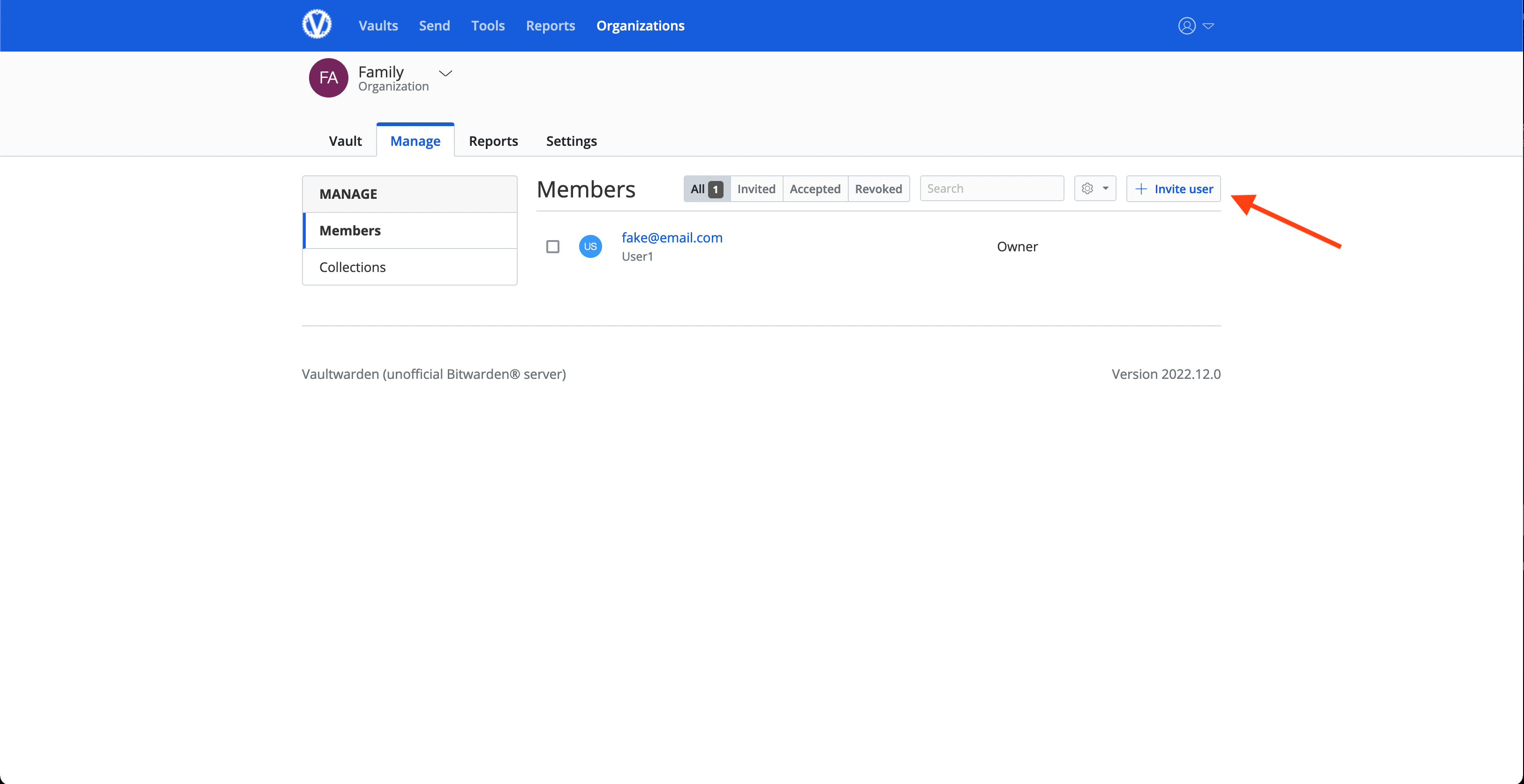Expand the gear bulk actions caret

pos(1105,189)
